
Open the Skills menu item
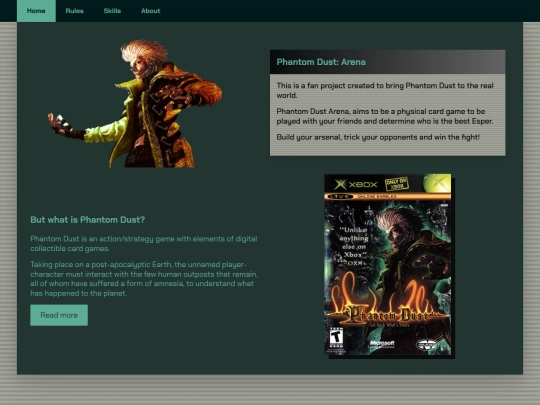point(112,11)
